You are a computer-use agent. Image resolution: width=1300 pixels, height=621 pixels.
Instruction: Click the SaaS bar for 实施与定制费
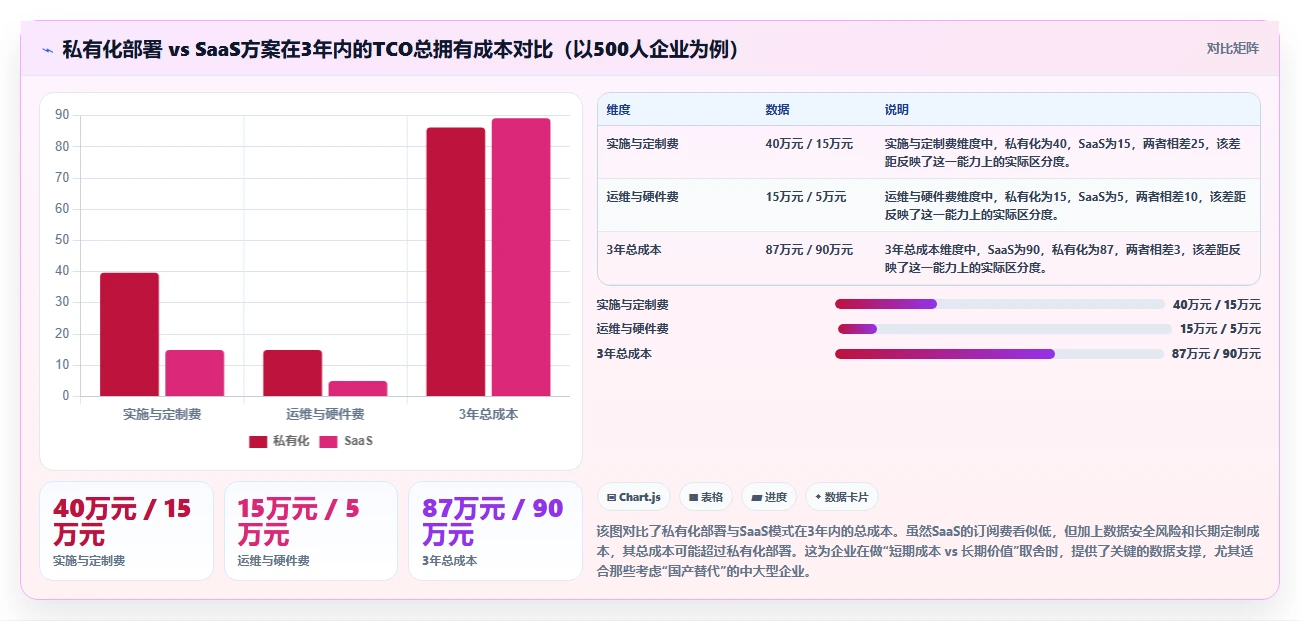click(195, 373)
